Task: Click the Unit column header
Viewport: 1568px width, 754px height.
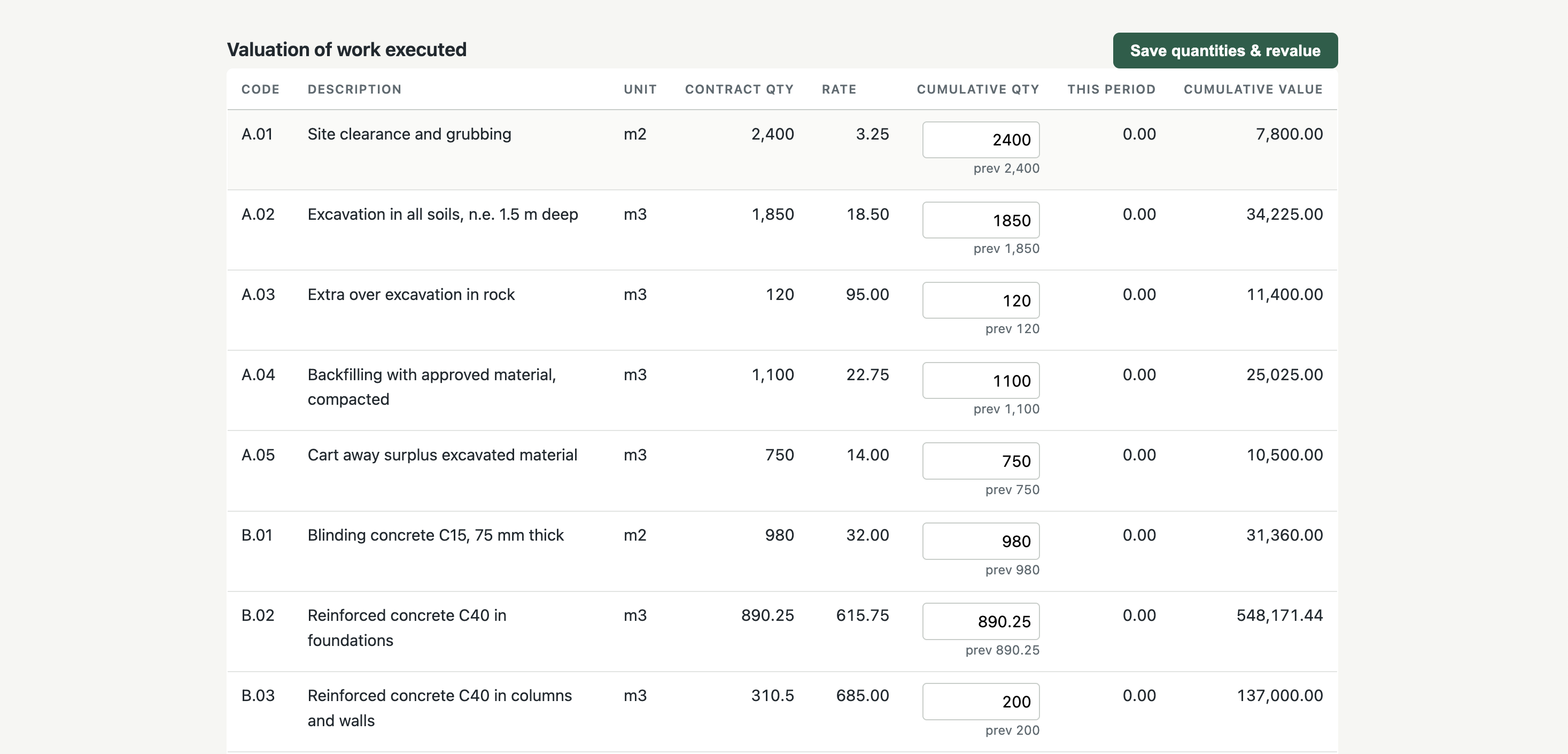Action: tap(640, 89)
